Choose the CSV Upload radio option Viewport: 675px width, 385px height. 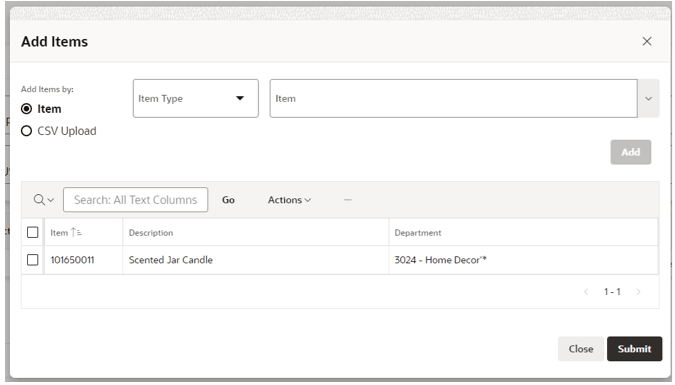coord(26,131)
